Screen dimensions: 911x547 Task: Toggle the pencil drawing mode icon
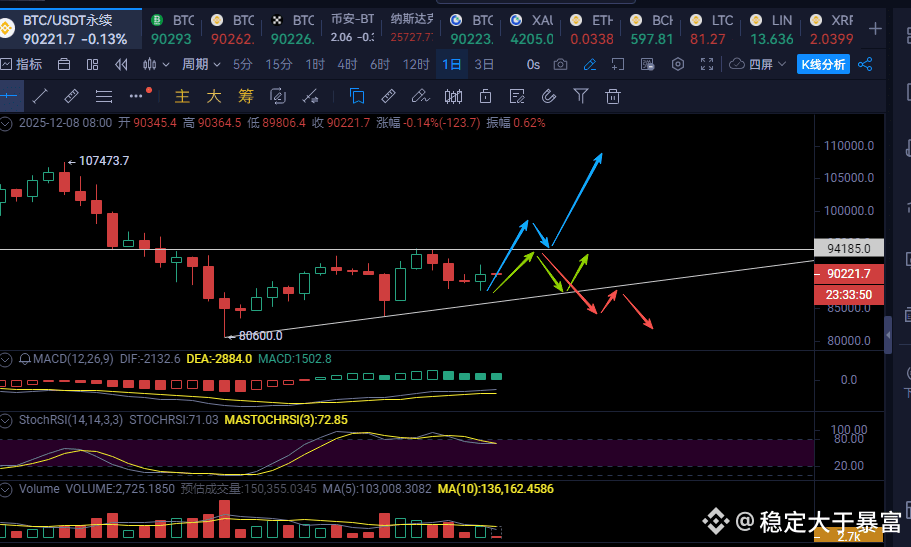click(590, 65)
